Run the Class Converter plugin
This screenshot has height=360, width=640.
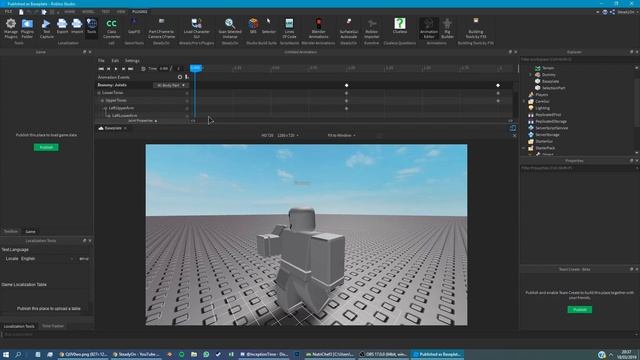111,28
